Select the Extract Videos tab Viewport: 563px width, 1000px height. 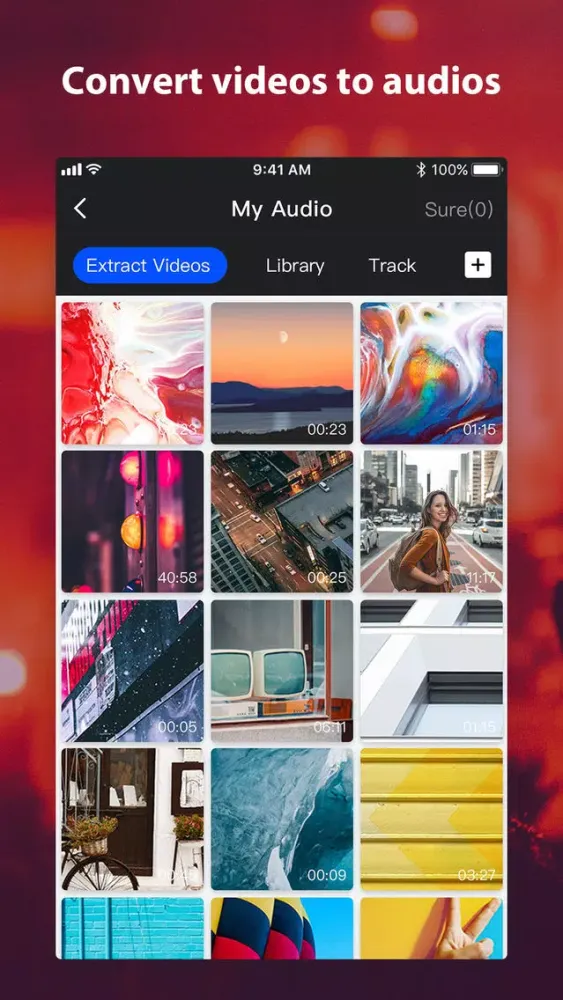click(x=150, y=265)
